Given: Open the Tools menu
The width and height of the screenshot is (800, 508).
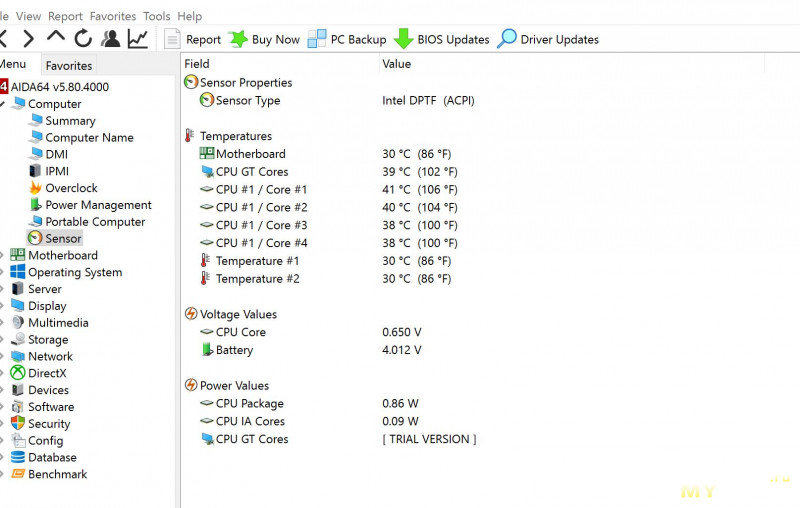Looking at the screenshot, I should [157, 16].
